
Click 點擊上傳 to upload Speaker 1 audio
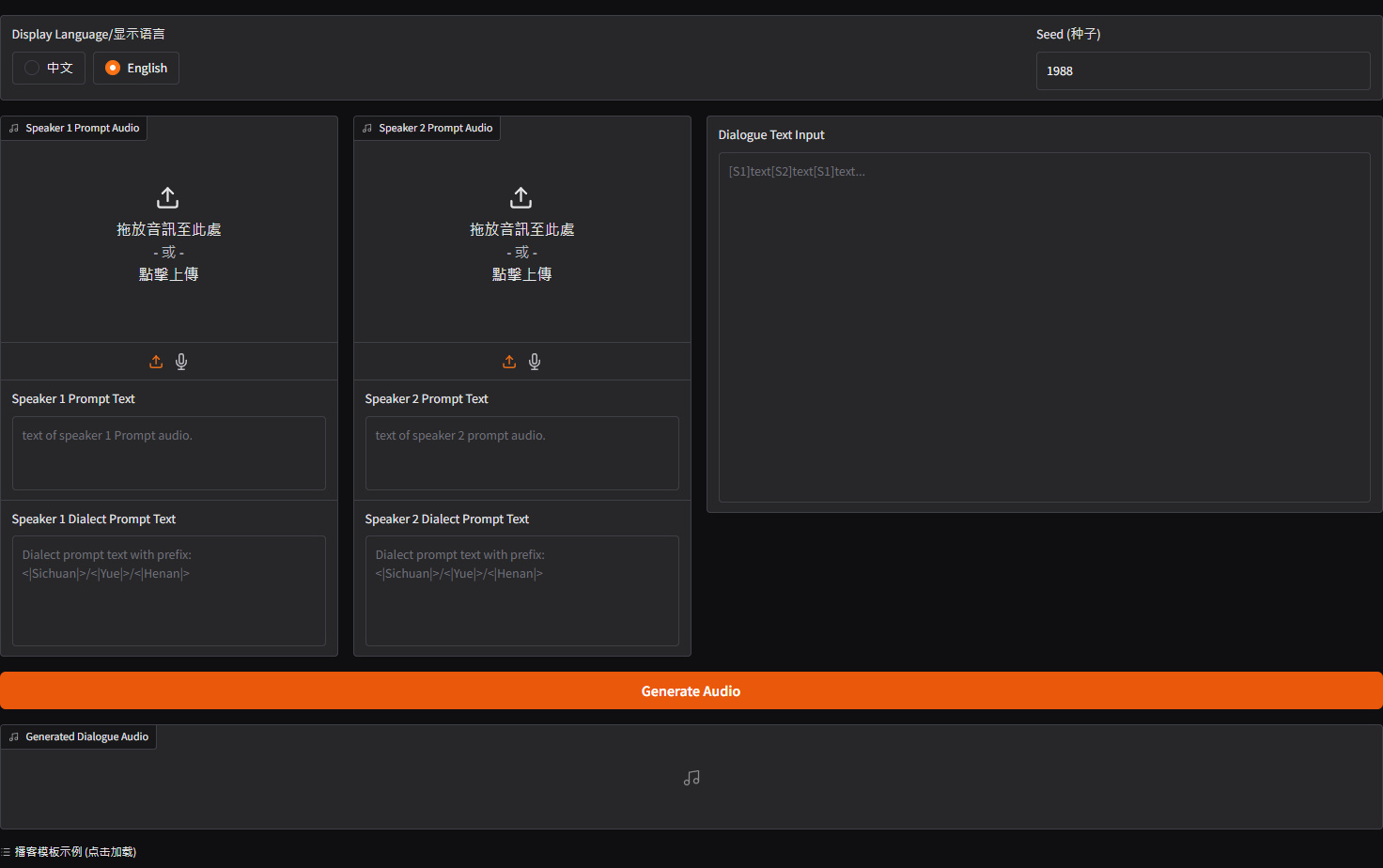click(x=167, y=273)
